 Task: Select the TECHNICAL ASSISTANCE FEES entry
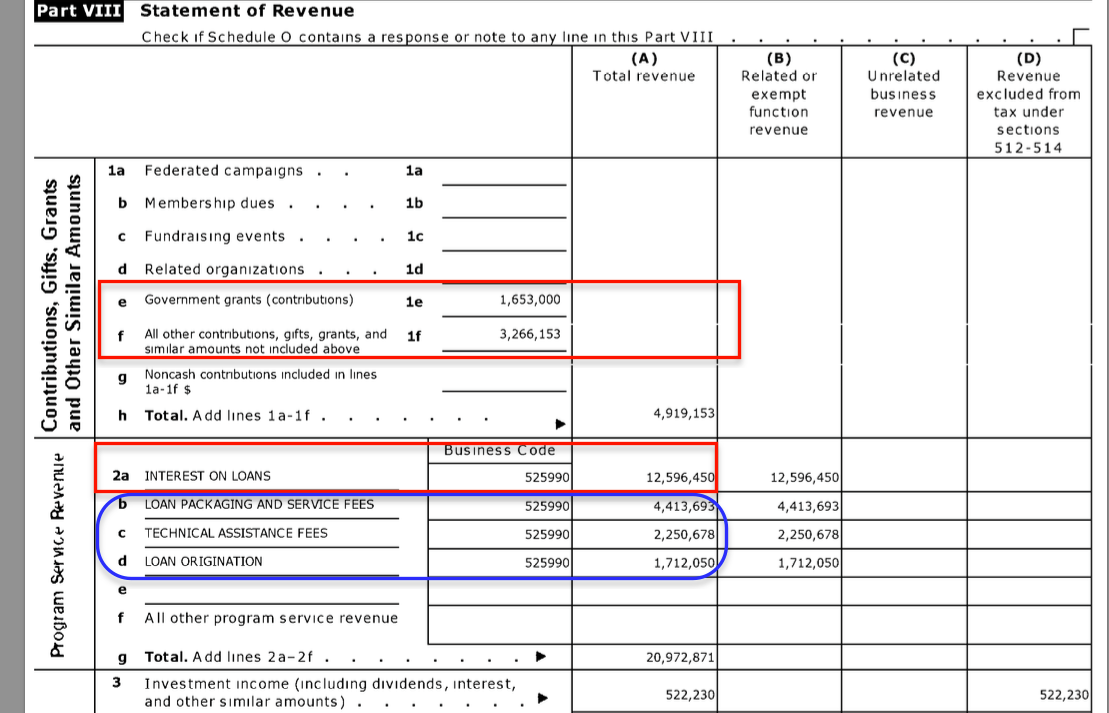[236, 534]
